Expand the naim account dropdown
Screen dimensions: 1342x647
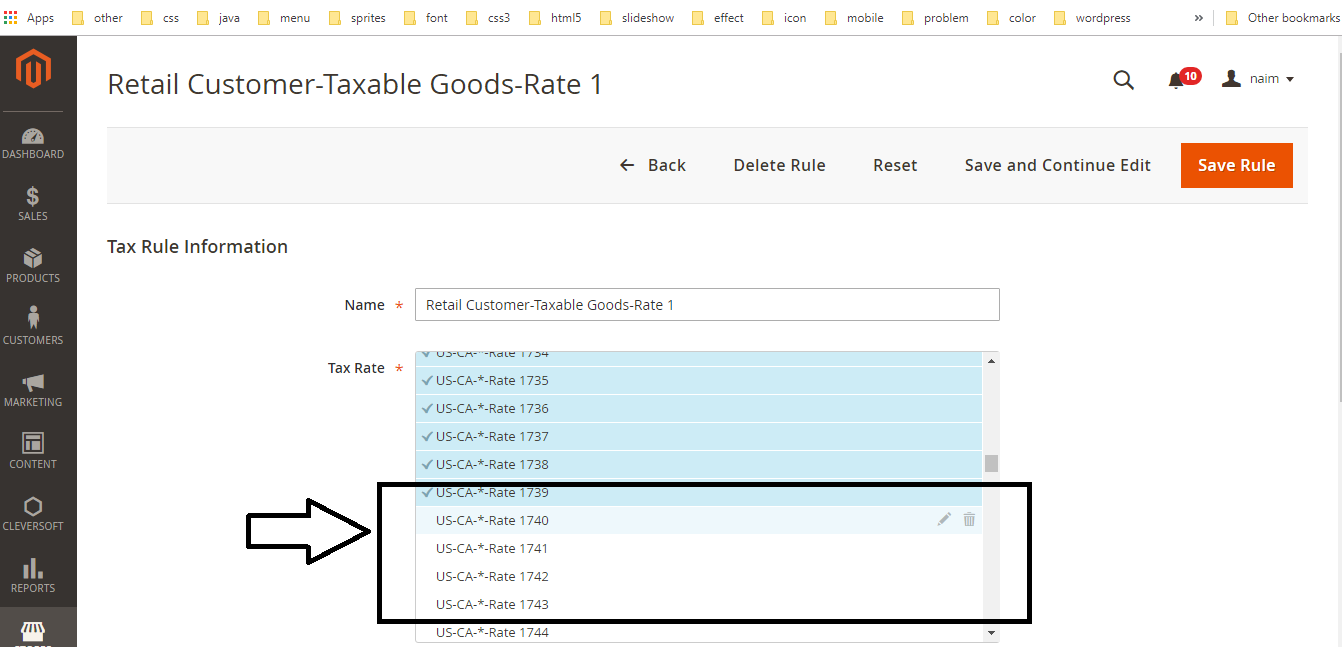(x=1260, y=79)
